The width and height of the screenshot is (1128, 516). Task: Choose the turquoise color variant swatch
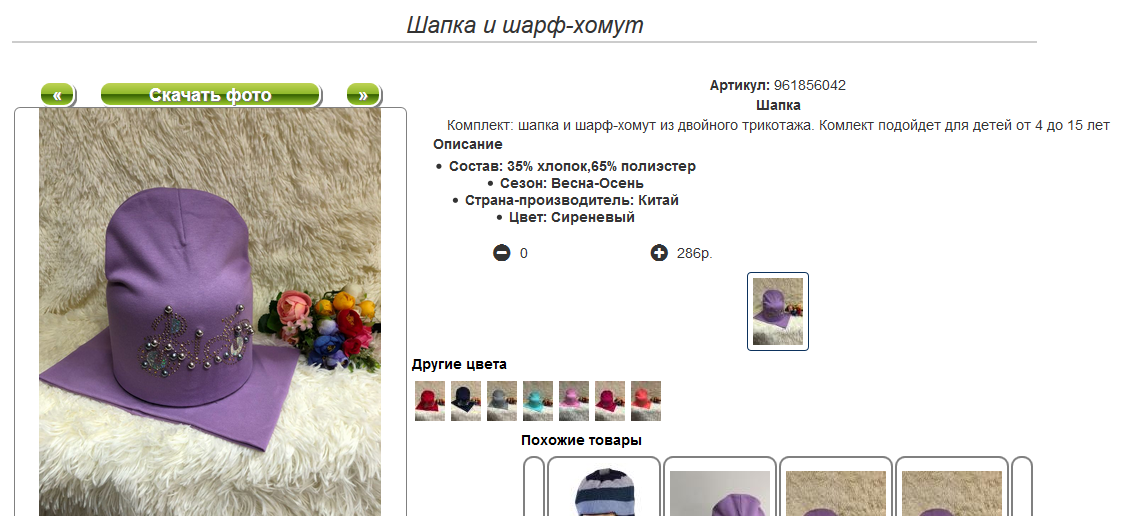pyautogui.click(x=538, y=401)
